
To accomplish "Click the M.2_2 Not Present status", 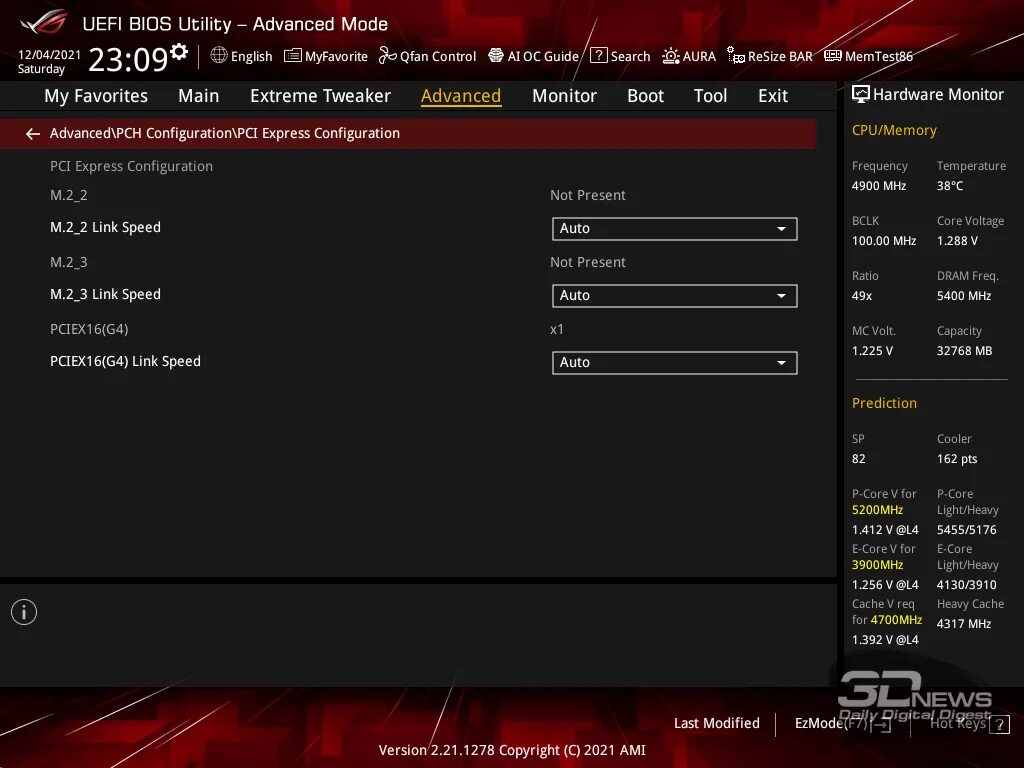I will pyautogui.click(x=588, y=195).
